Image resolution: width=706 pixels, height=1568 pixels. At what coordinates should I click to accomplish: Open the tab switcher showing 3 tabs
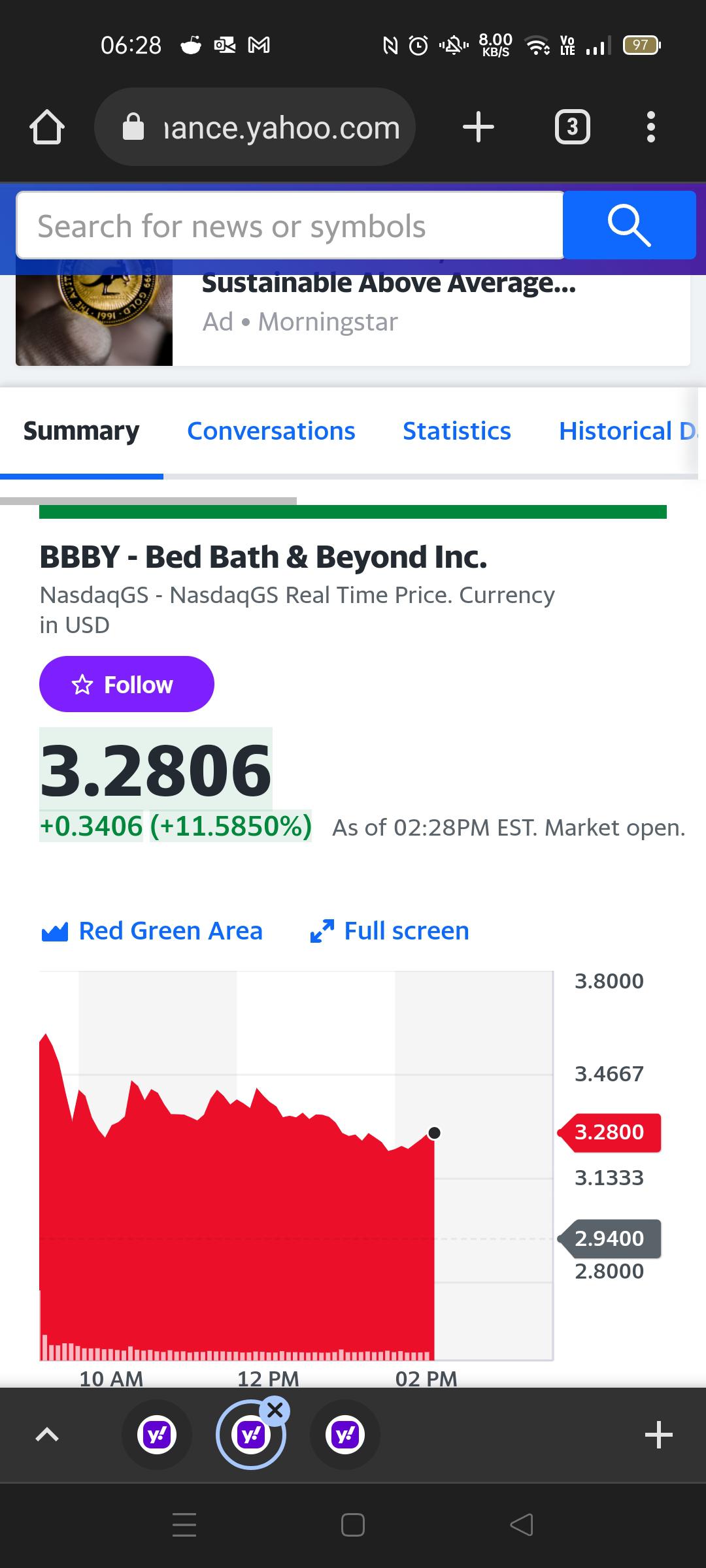click(x=572, y=127)
